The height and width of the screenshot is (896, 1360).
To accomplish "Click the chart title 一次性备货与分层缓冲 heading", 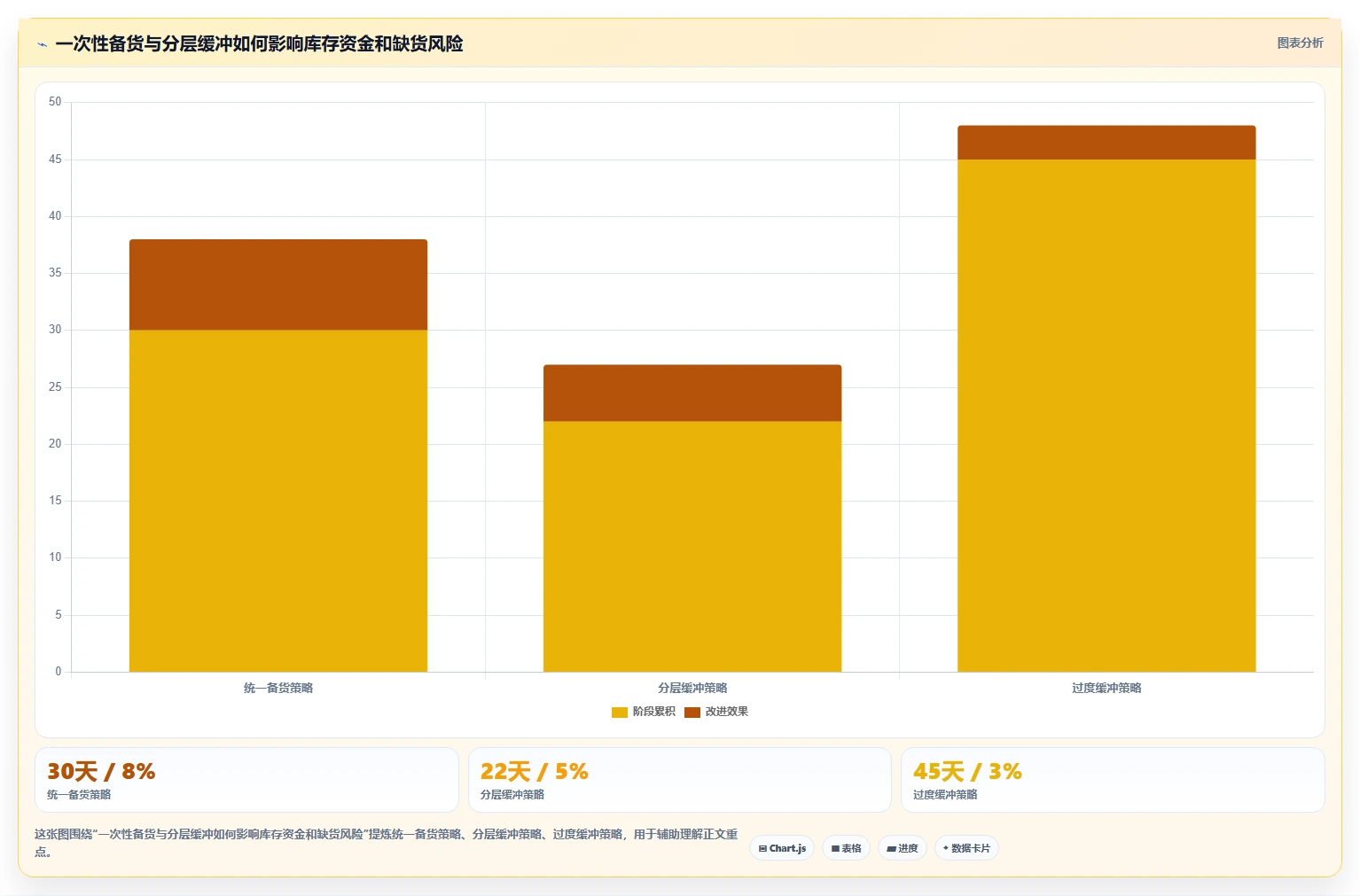I will pos(259,43).
